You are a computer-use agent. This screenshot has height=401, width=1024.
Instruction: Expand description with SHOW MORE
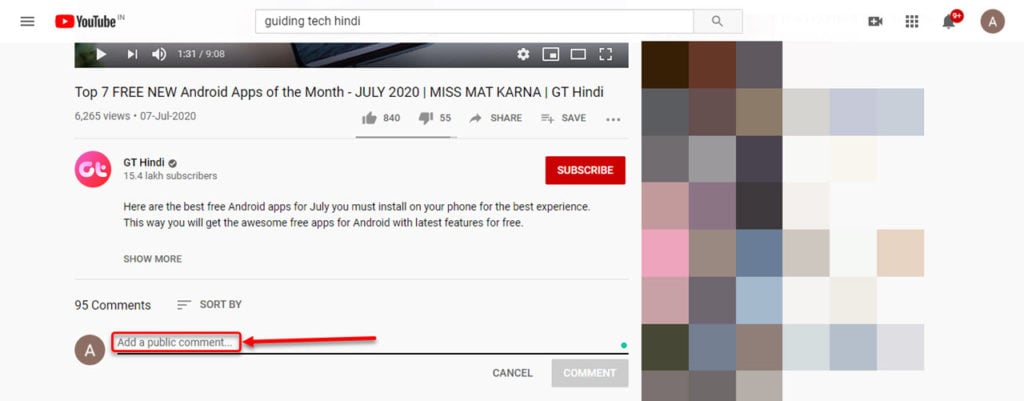153,259
